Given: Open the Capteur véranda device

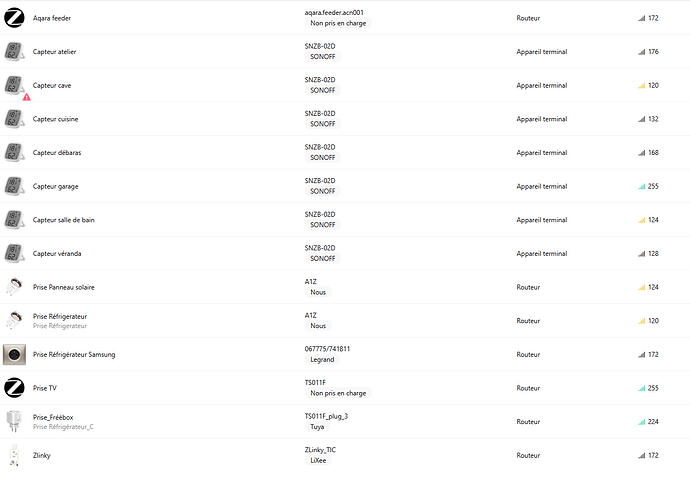Looking at the screenshot, I should 58,254.
